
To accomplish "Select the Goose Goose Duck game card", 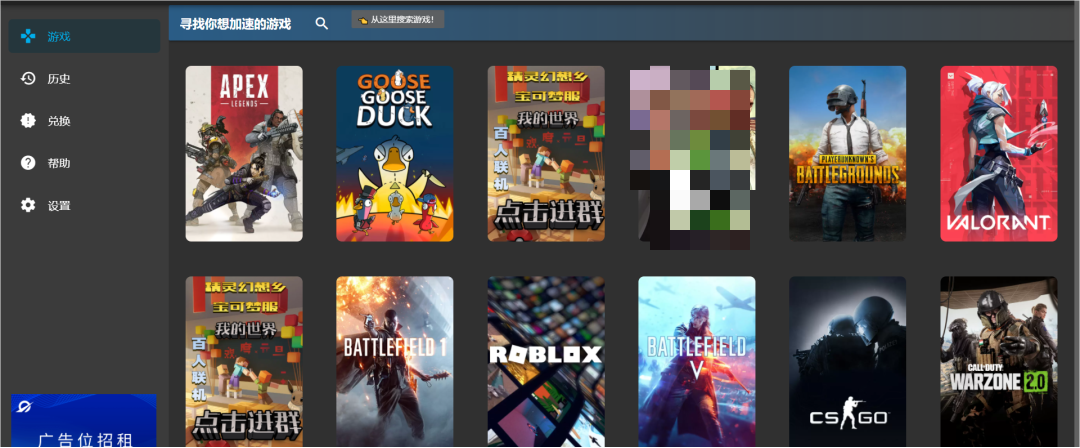I will 395,154.
